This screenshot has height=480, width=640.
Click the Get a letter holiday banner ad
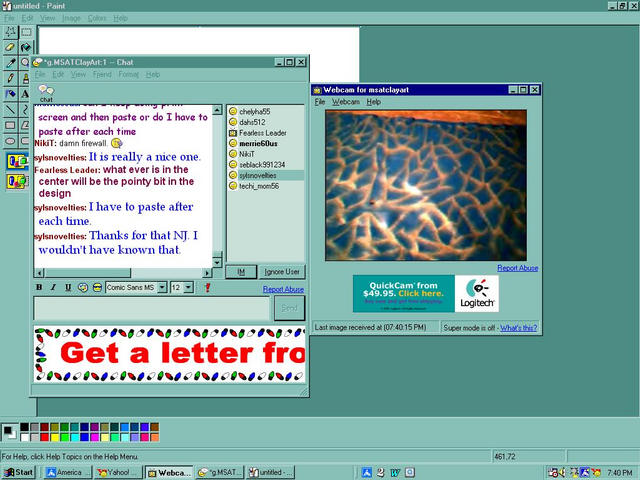169,354
